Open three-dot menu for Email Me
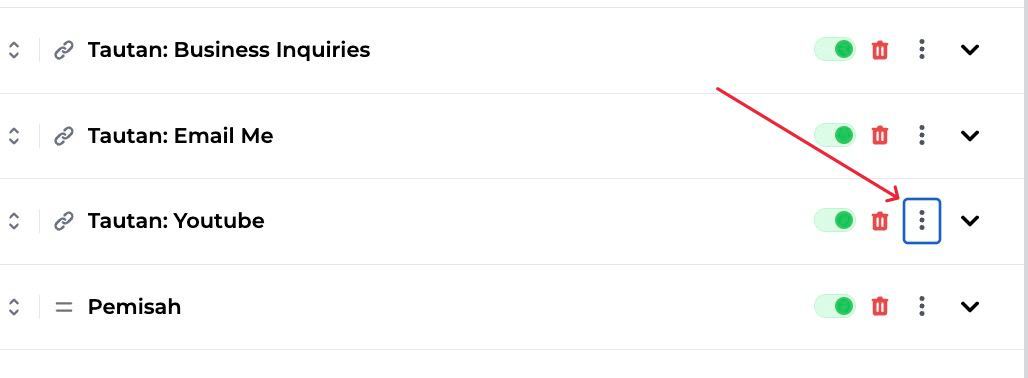Viewport: 1028px width, 378px height. (x=922, y=136)
